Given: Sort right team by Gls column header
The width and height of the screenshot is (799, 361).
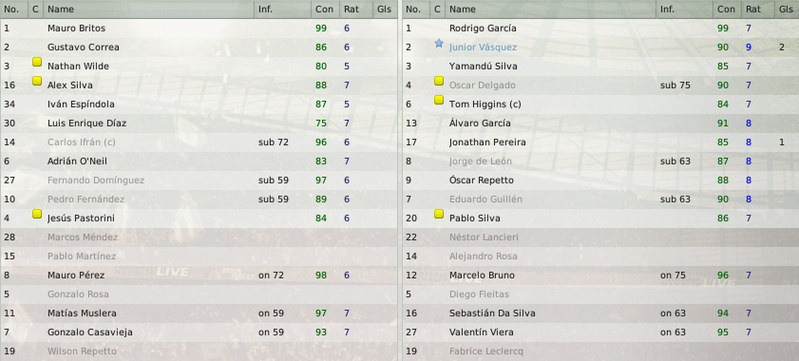Looking at the screenshot, I should coord(785,9).
